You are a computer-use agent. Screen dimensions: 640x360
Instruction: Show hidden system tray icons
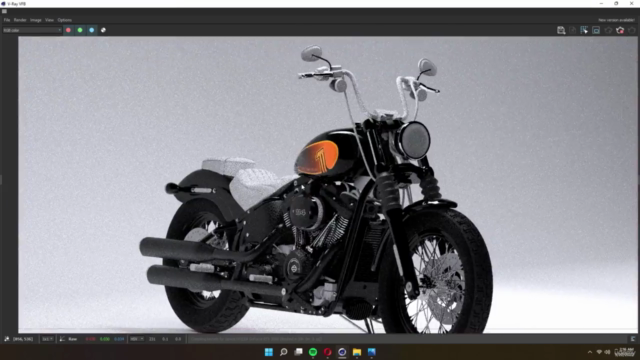[x=590, y=352]
